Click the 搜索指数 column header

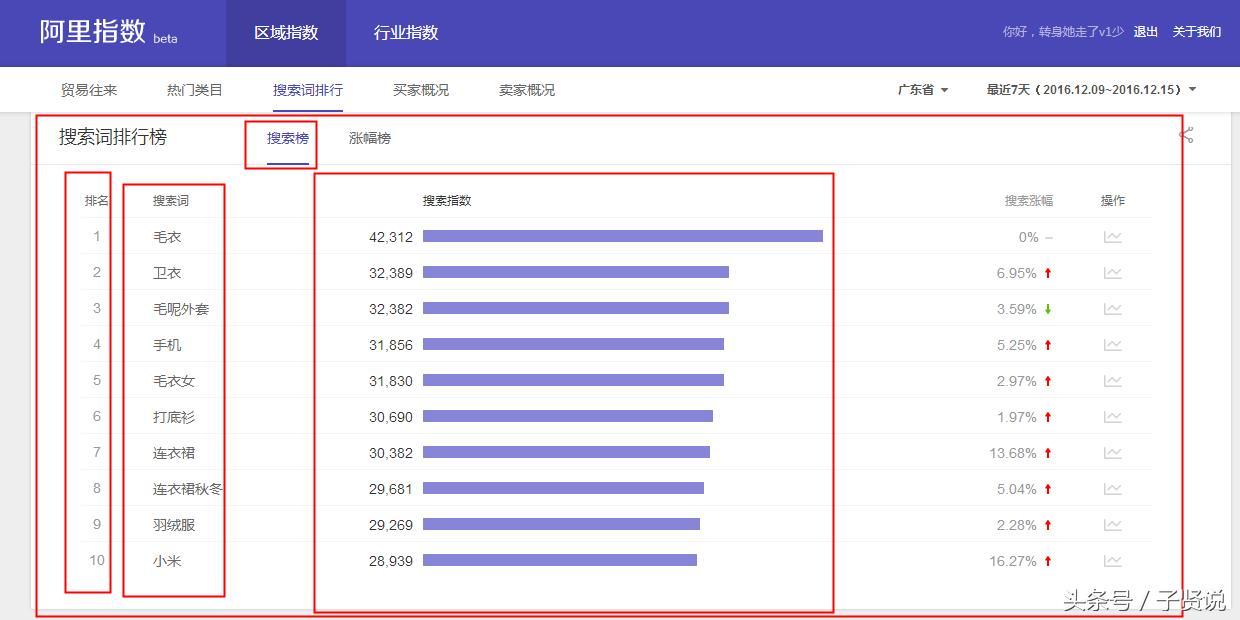coord(447,201)
